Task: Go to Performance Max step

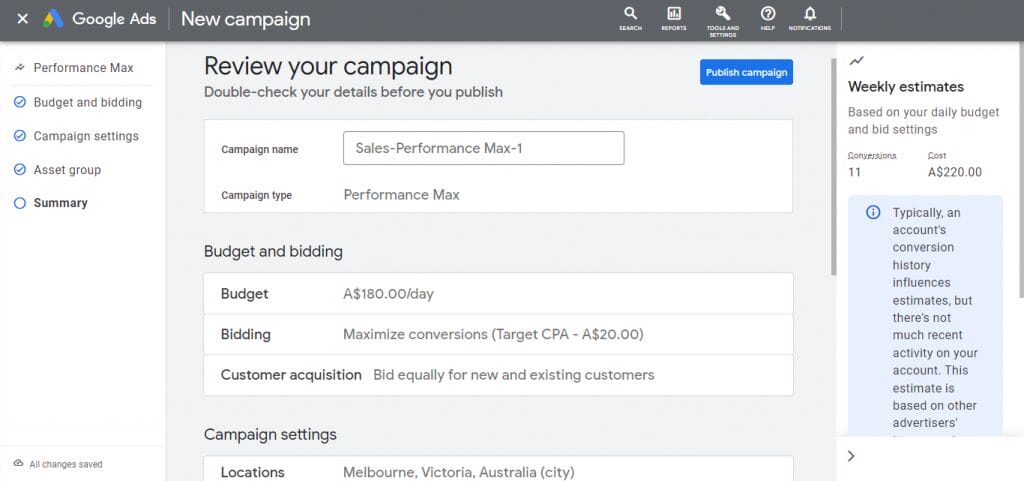Action: click(x=83, y=68)
